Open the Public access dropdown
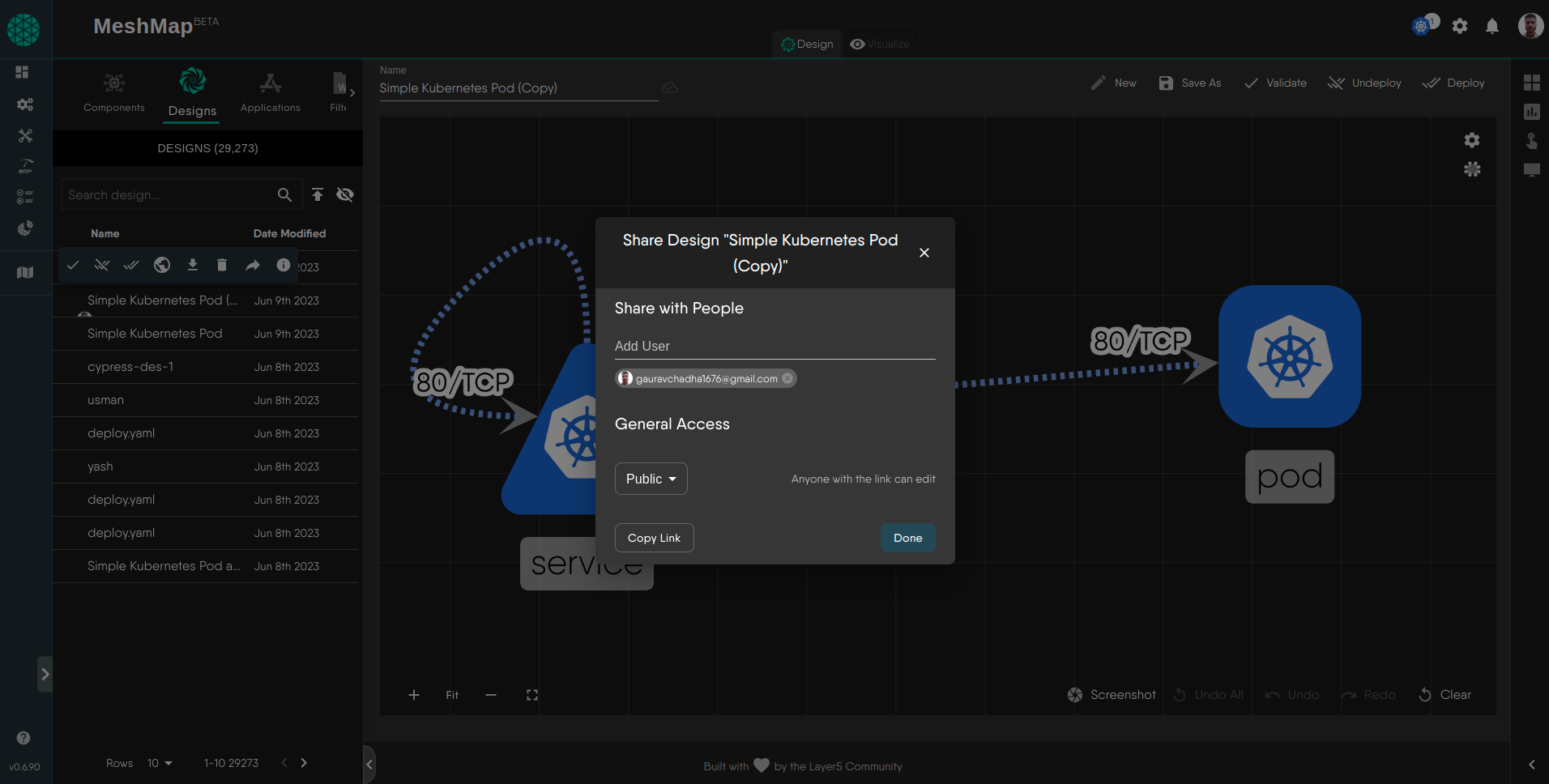 point(651,479)
